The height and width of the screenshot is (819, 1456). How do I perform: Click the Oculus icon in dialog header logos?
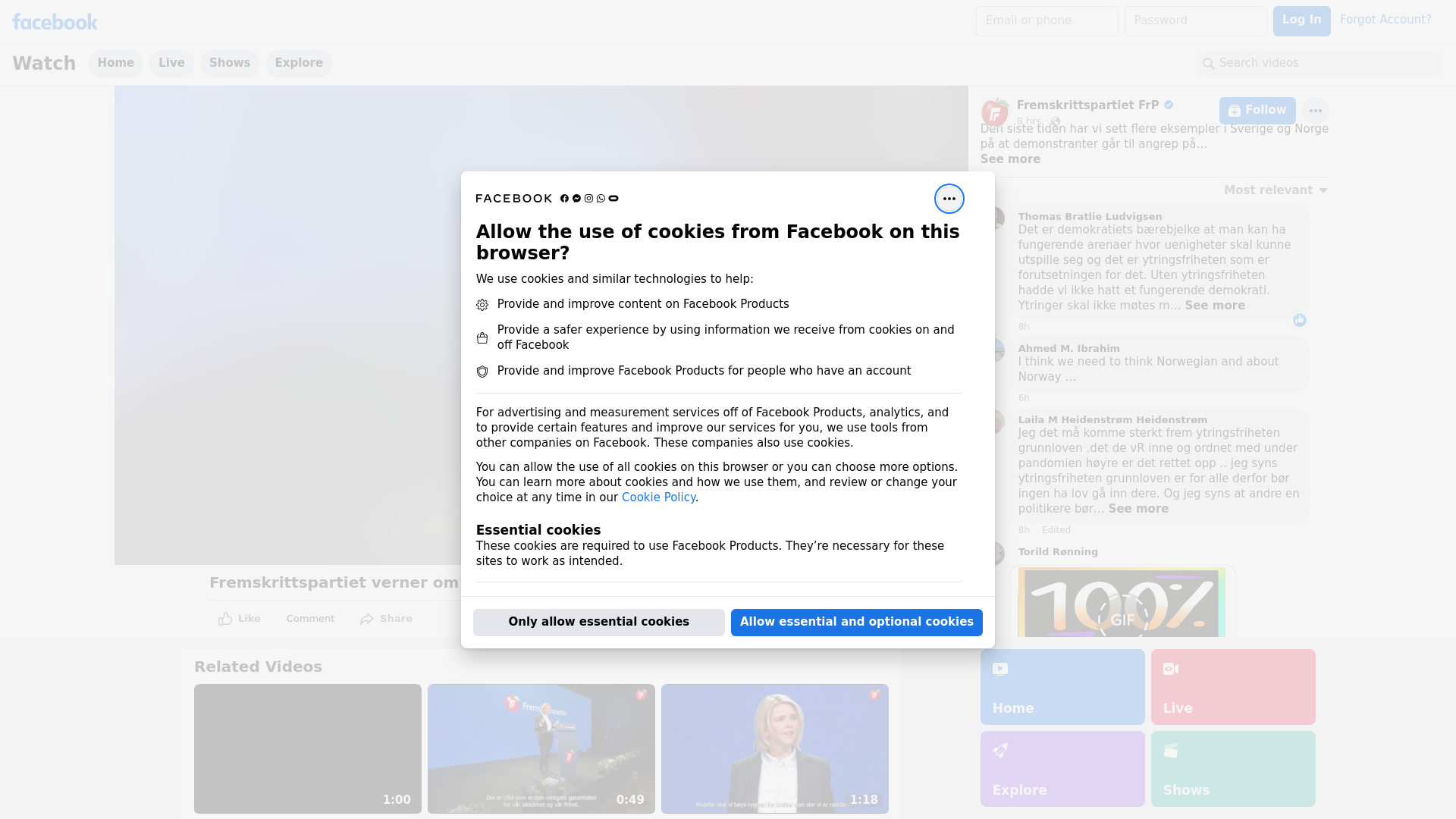613,199
